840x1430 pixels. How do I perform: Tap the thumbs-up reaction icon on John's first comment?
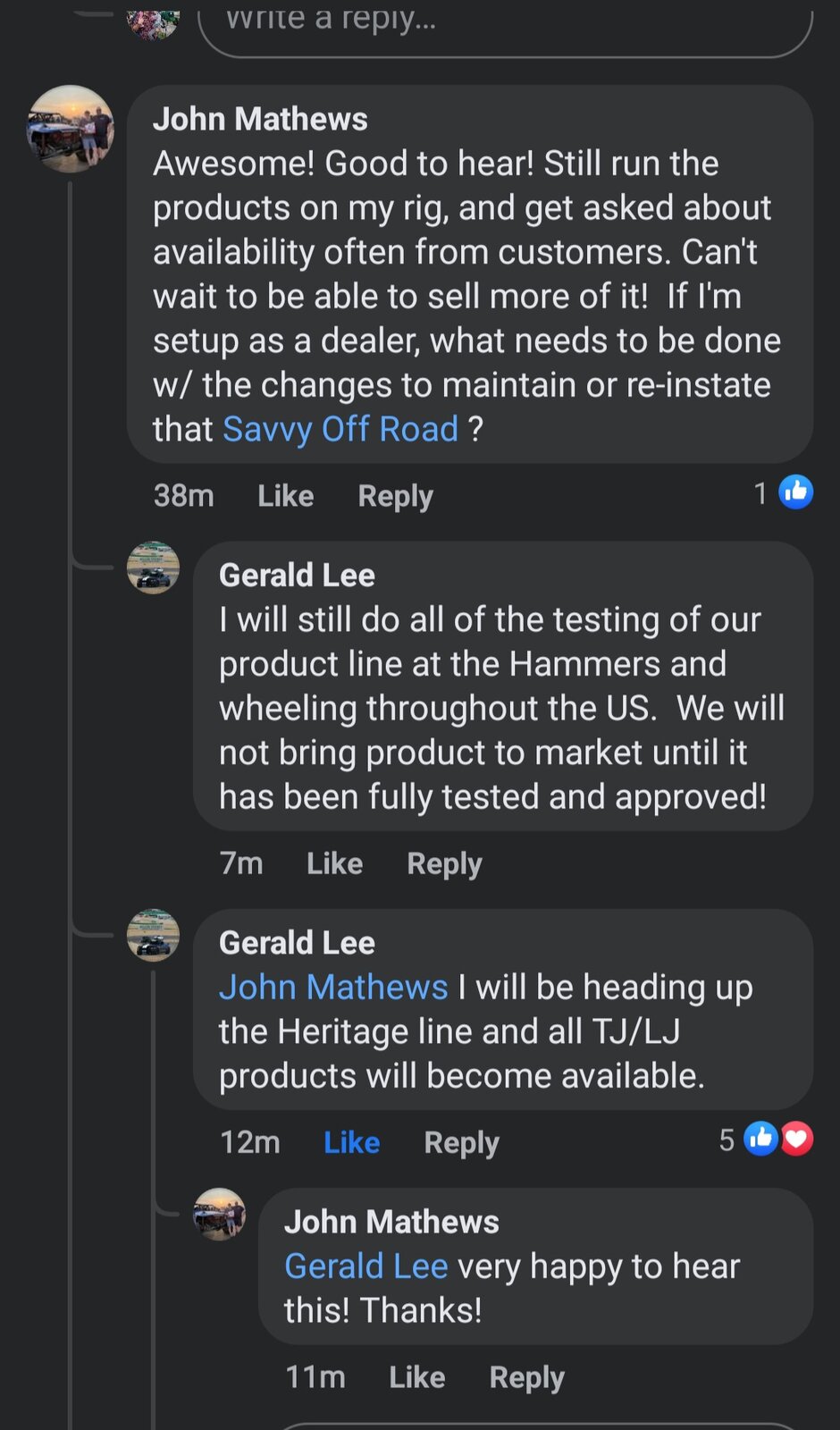[x=795, y=492]
